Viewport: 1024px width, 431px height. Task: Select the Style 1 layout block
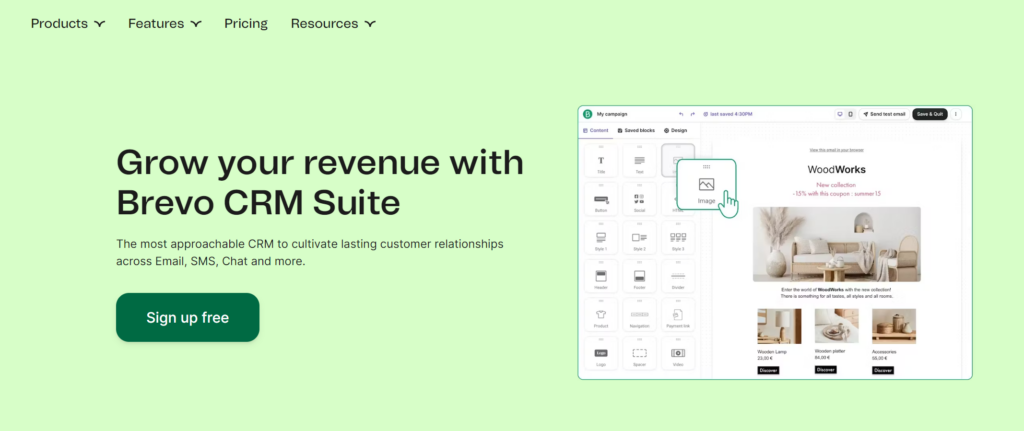click(601, 240)
